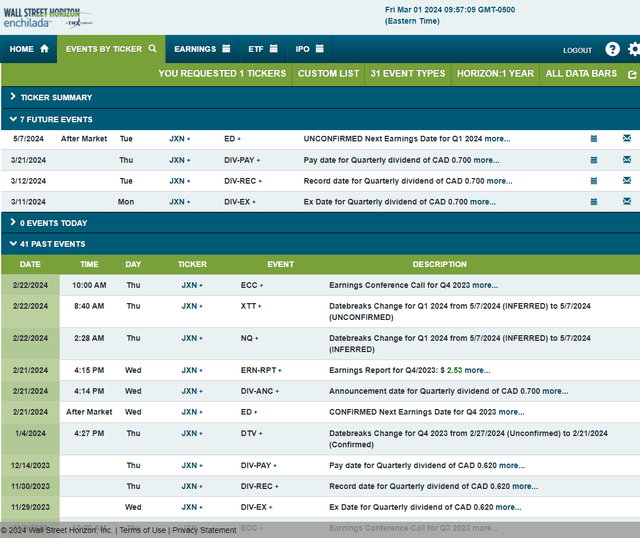Click envelope icon for 3/12/2024 DIV-REC row

(627, 180)
